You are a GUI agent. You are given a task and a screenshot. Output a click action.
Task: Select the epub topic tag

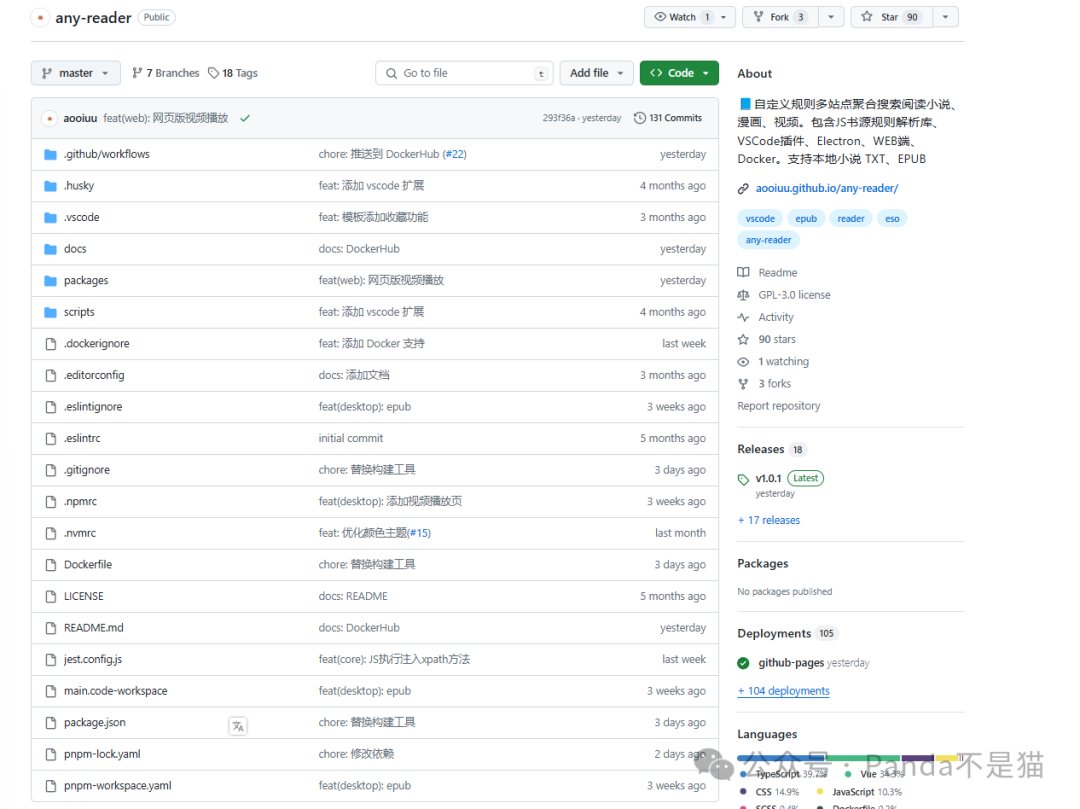click(806, 219)
